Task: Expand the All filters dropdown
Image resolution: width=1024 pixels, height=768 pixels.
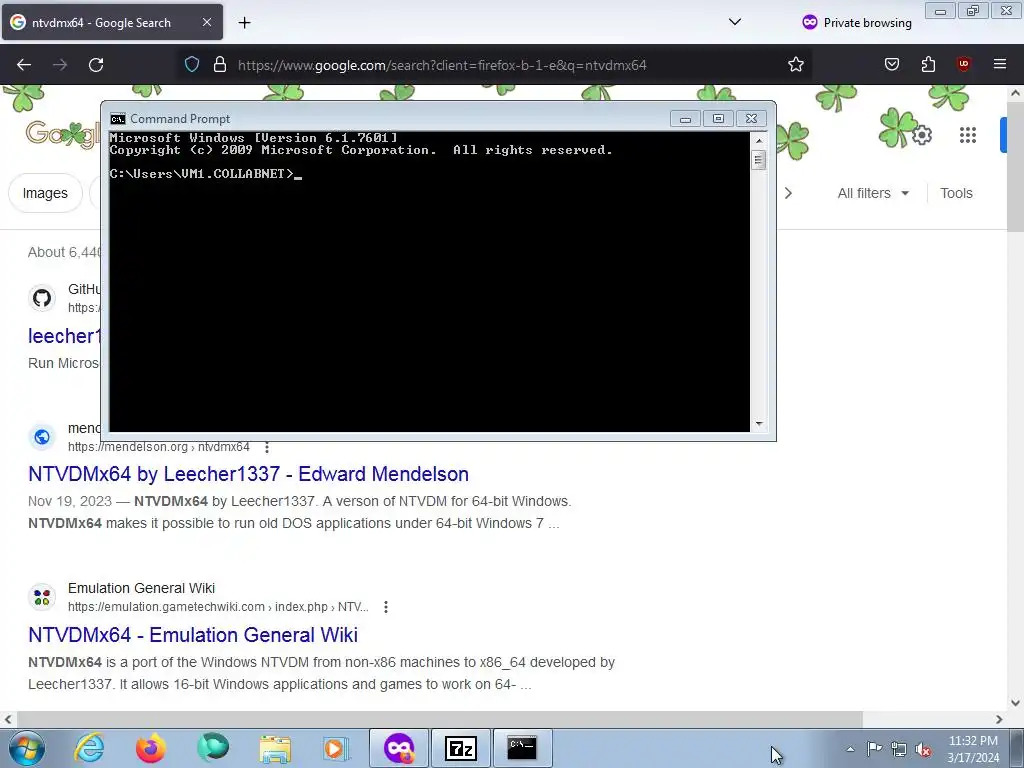Action: 873,193
